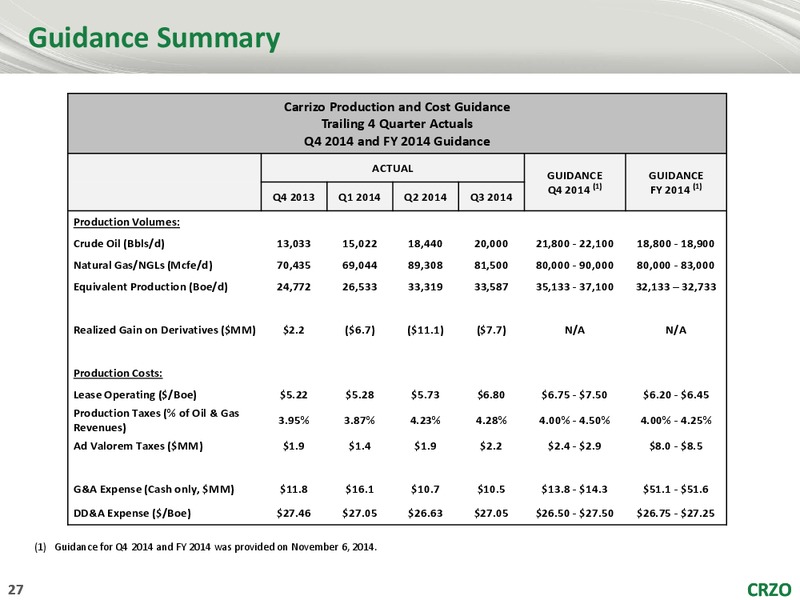The image size is (800, 600).
Task: Click DD&A Expense ($/Boe) label
Action: [x=132, y=513]
